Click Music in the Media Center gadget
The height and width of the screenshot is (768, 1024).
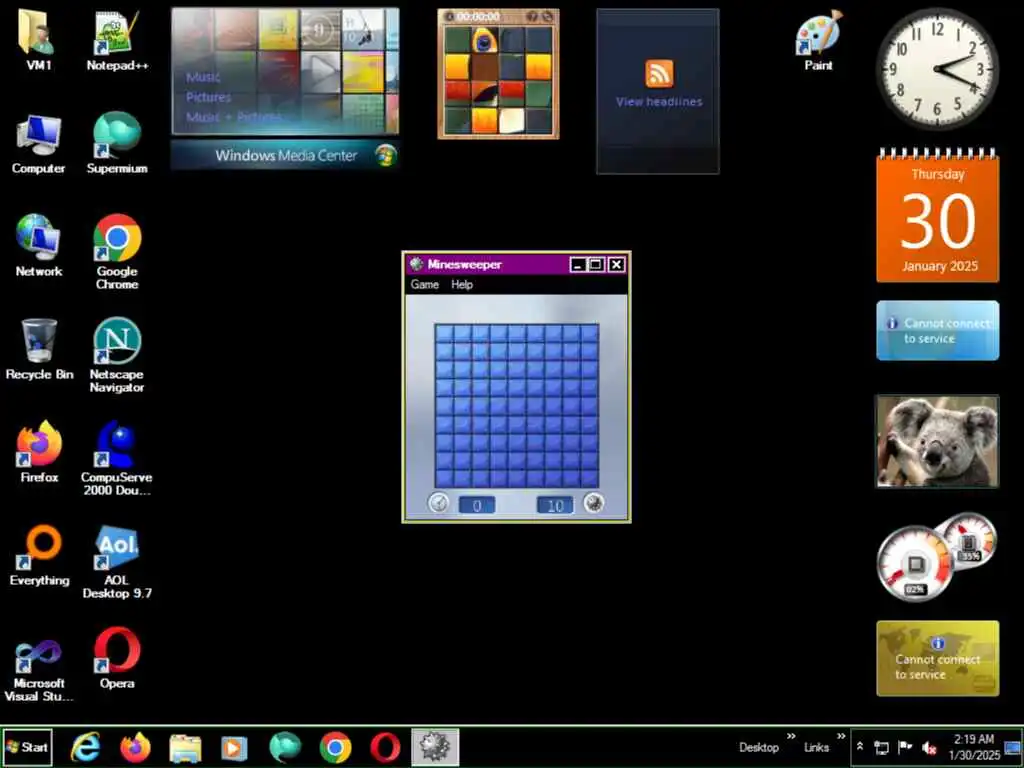click(x=203, y=77)
